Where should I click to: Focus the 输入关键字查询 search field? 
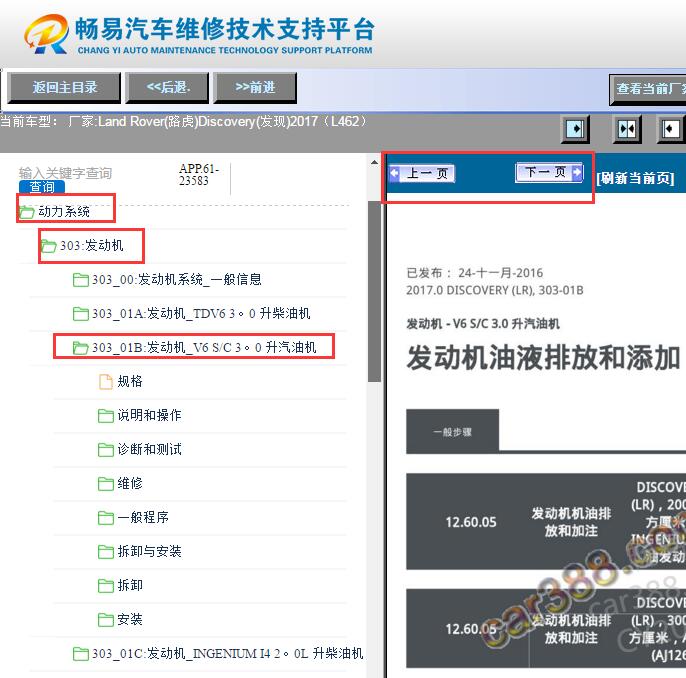point(66,173)
